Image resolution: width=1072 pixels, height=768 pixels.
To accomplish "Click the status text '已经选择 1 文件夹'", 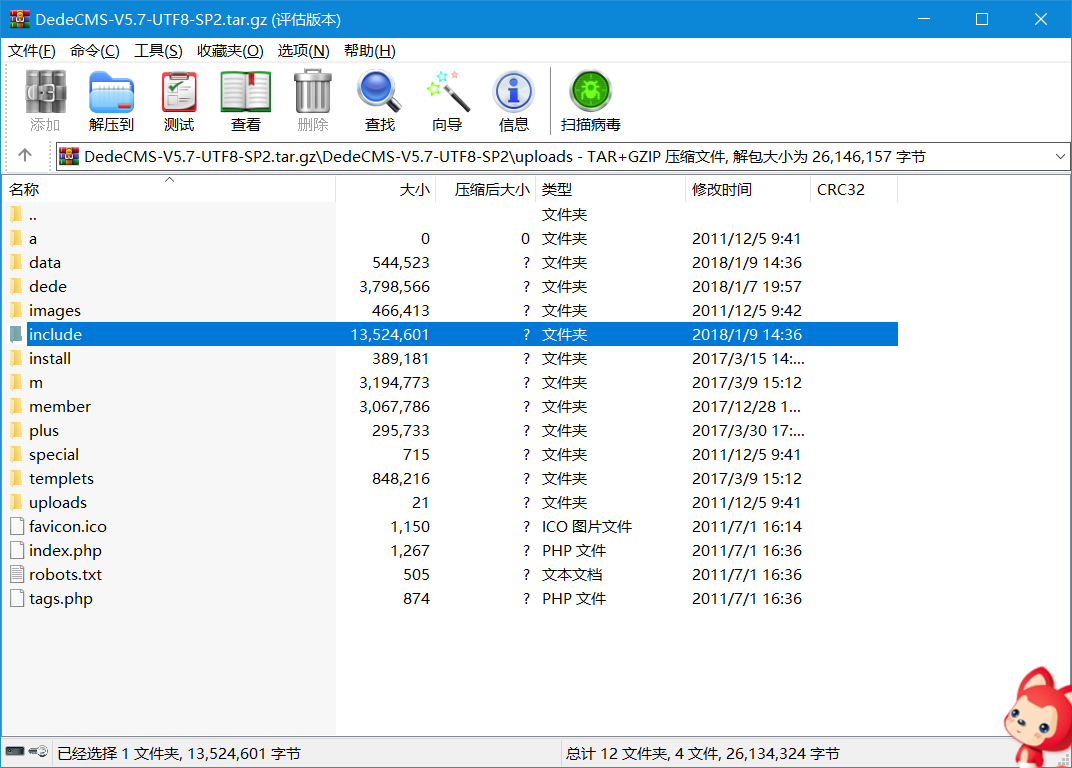I will [119, 753].
